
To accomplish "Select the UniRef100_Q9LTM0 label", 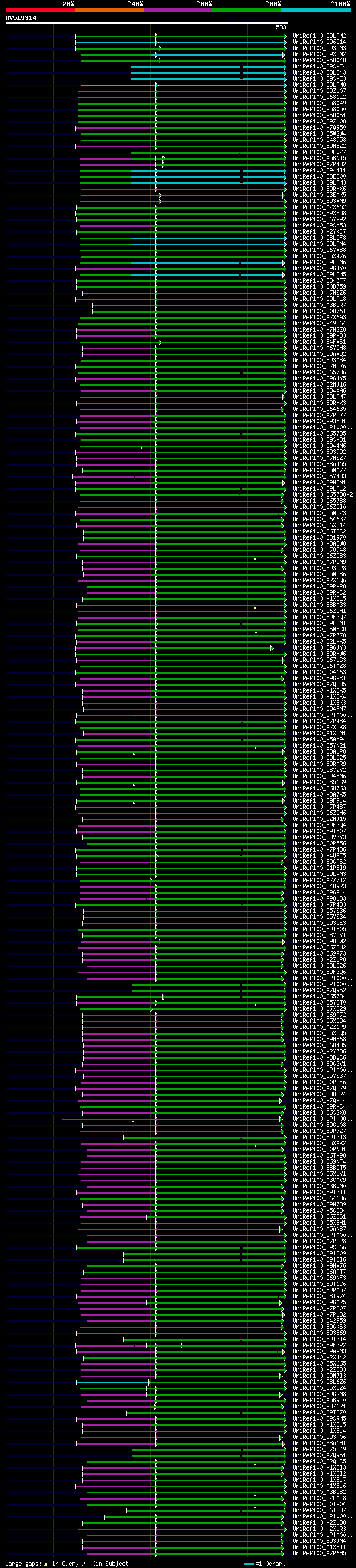I will pos(319,85).
